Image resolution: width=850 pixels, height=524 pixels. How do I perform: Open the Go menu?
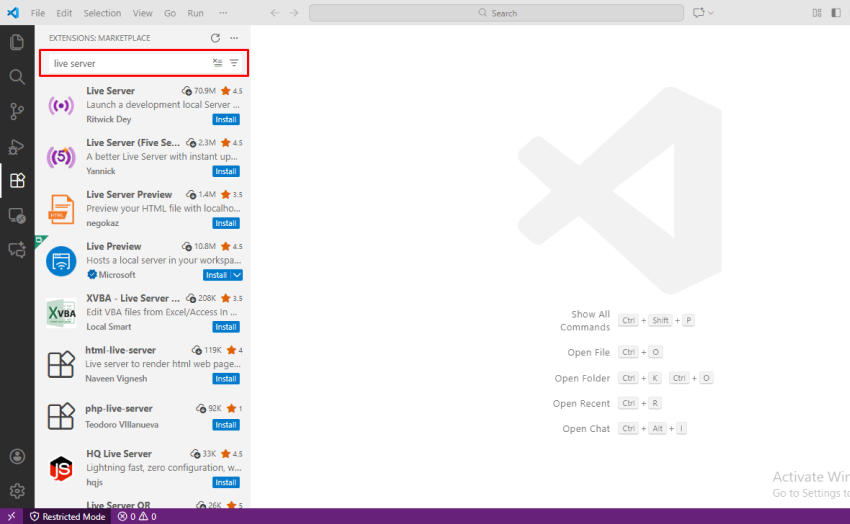[170, 13]
